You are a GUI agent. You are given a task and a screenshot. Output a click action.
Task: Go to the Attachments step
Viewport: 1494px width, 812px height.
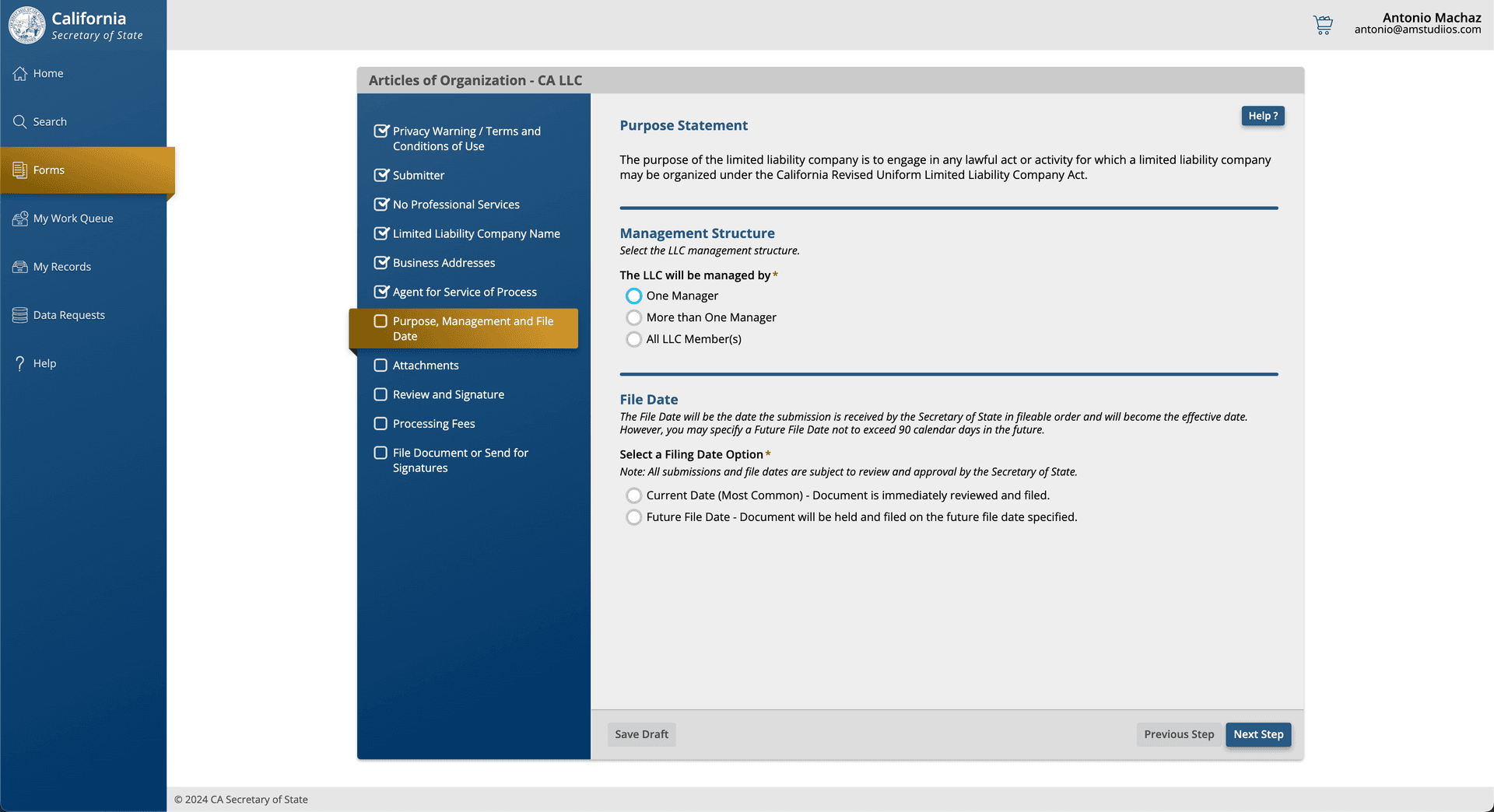(x=426, y=366)
